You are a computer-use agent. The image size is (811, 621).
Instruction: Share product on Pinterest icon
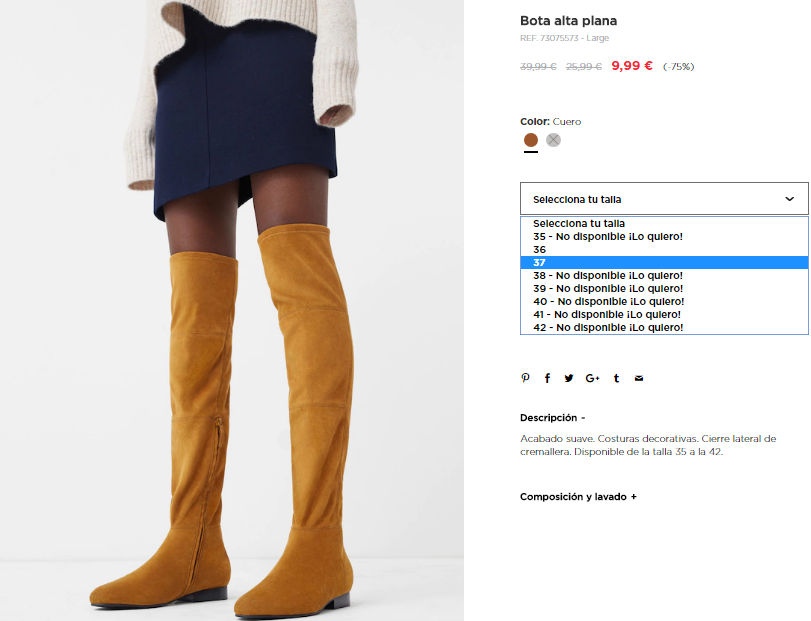pyautogui.click(x=525, y=378)
